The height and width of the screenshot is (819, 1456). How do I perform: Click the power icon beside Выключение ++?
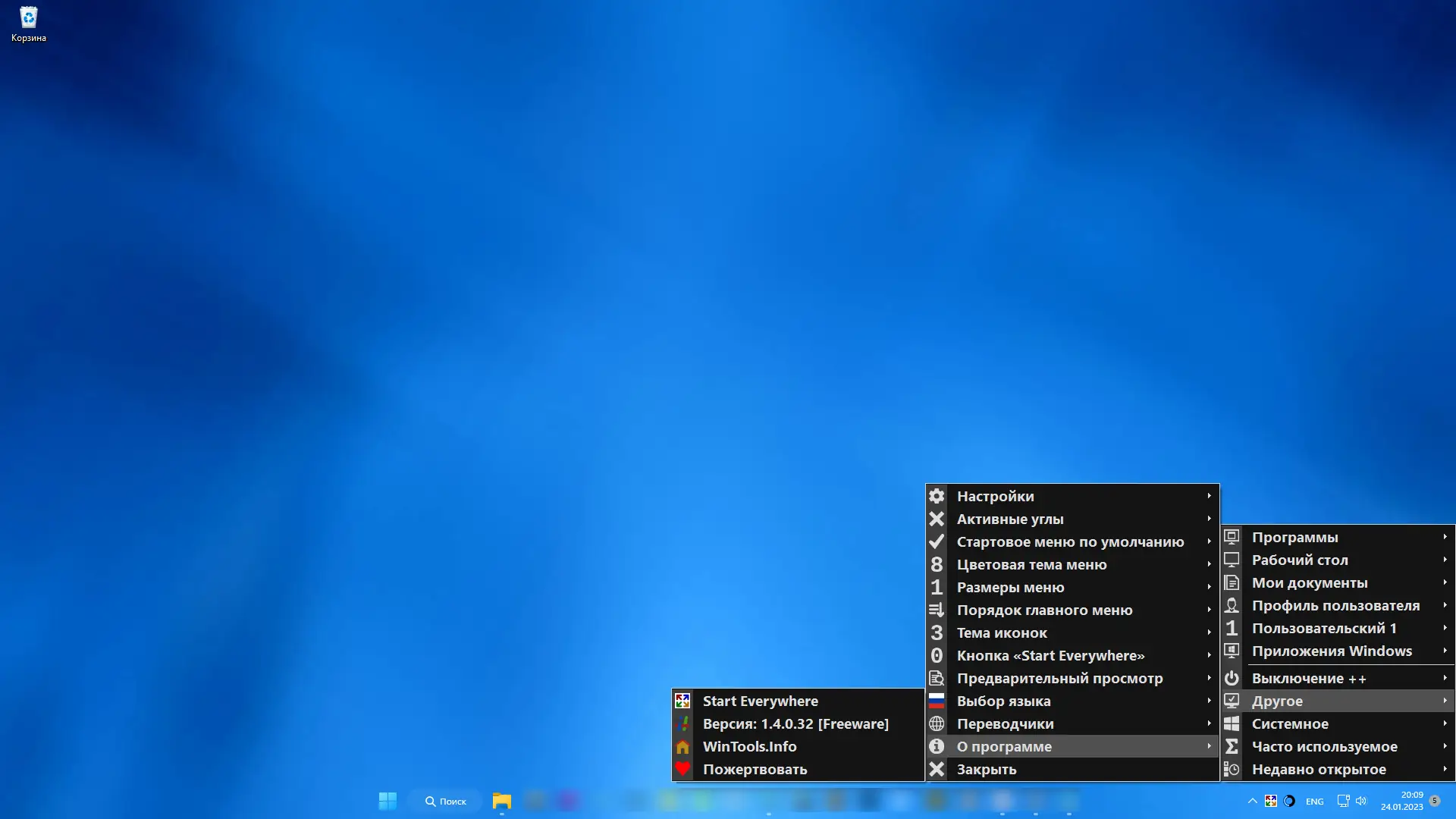(x=1232, y=678)
